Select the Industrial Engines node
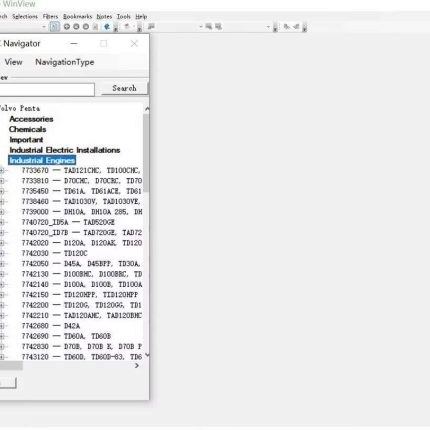This screenshot has width=430, height=430. [42, 160]
